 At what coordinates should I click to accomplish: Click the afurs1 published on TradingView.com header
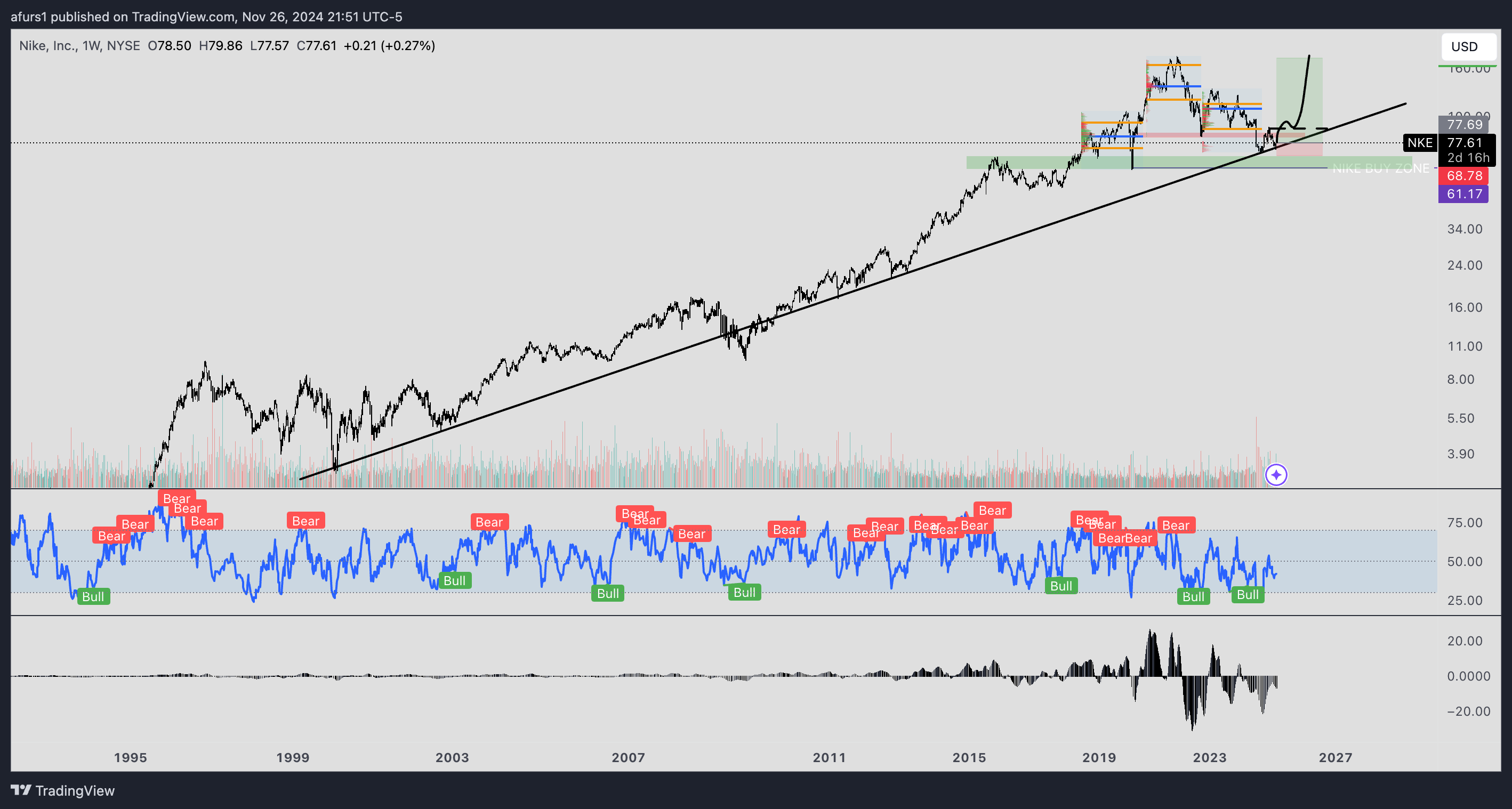tap(207, 17)
